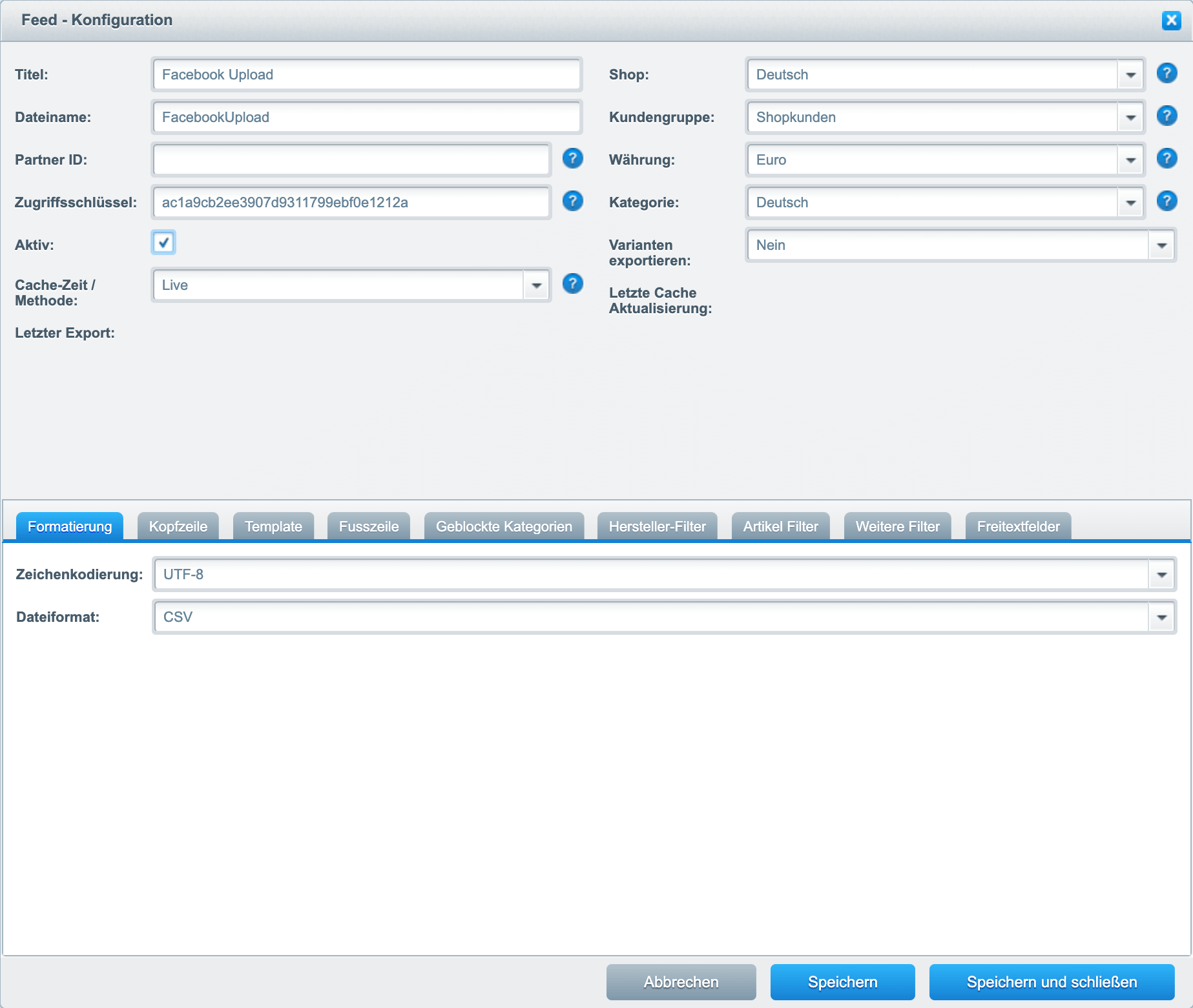1193x1008 pixels.
Task: Close the Feed - Konfiguration window
Action: pyautogui.click(x=1170, y=20)
